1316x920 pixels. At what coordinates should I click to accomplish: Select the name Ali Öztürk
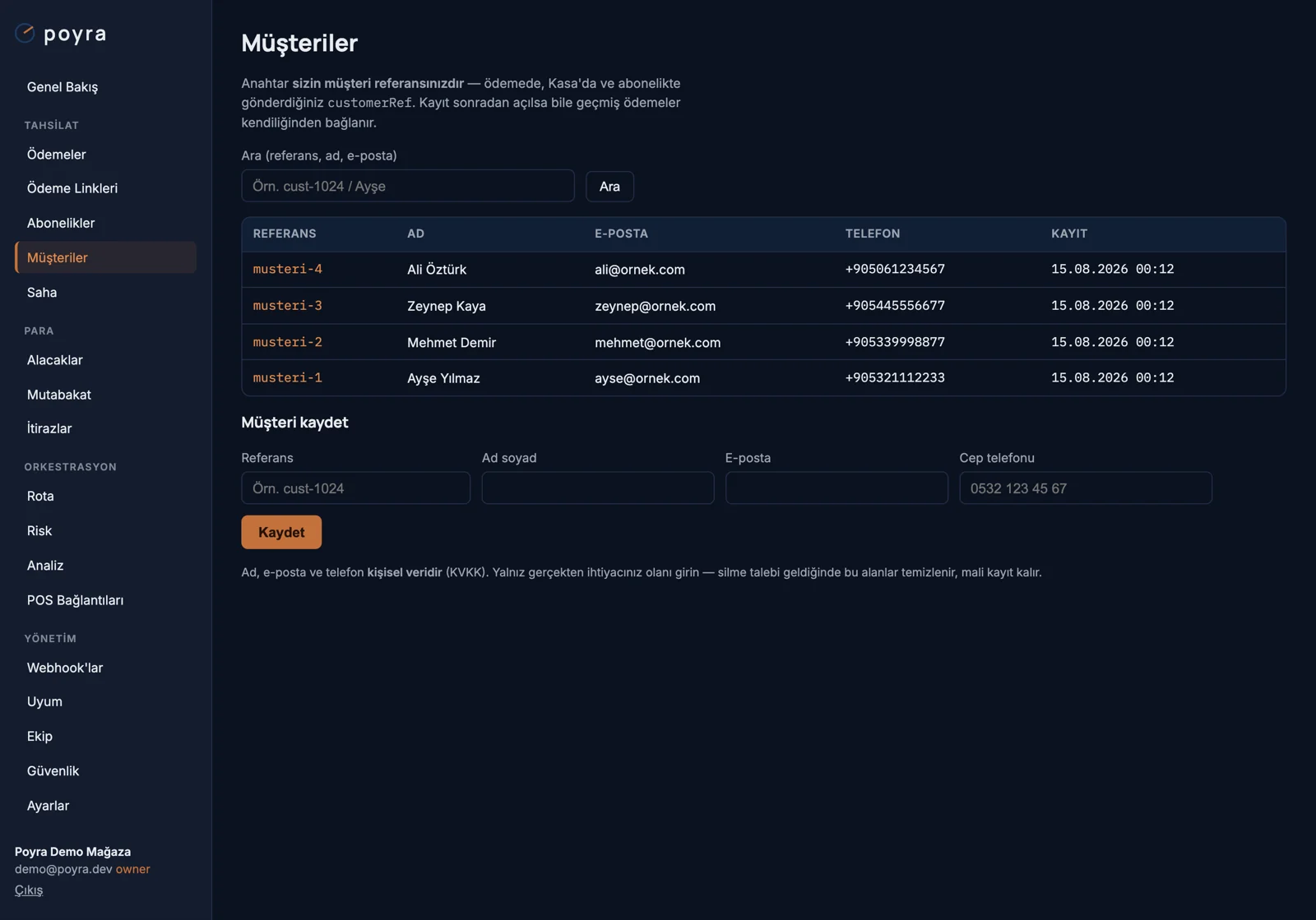coord(437,270)
